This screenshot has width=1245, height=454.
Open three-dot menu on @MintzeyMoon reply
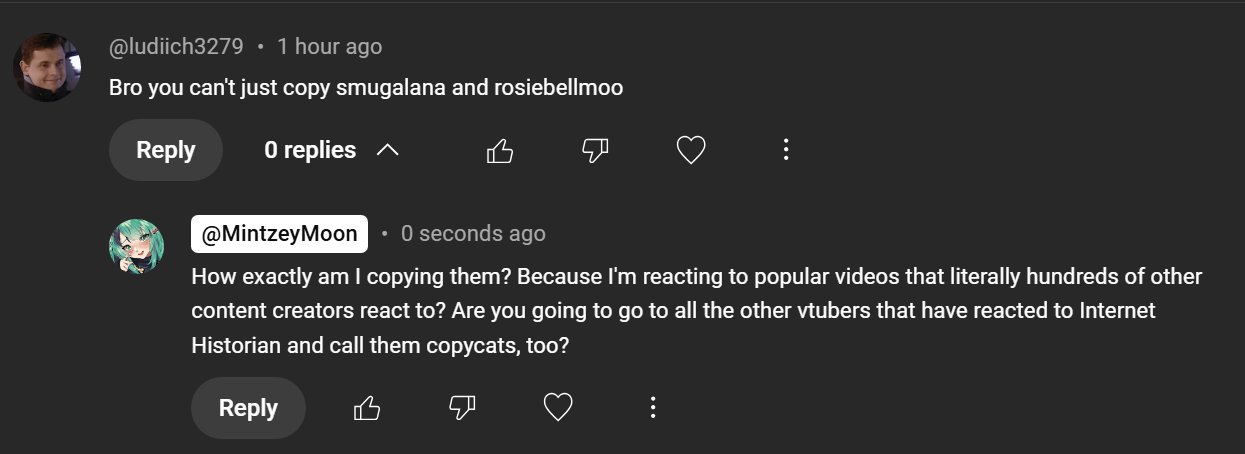pos(652,408)
